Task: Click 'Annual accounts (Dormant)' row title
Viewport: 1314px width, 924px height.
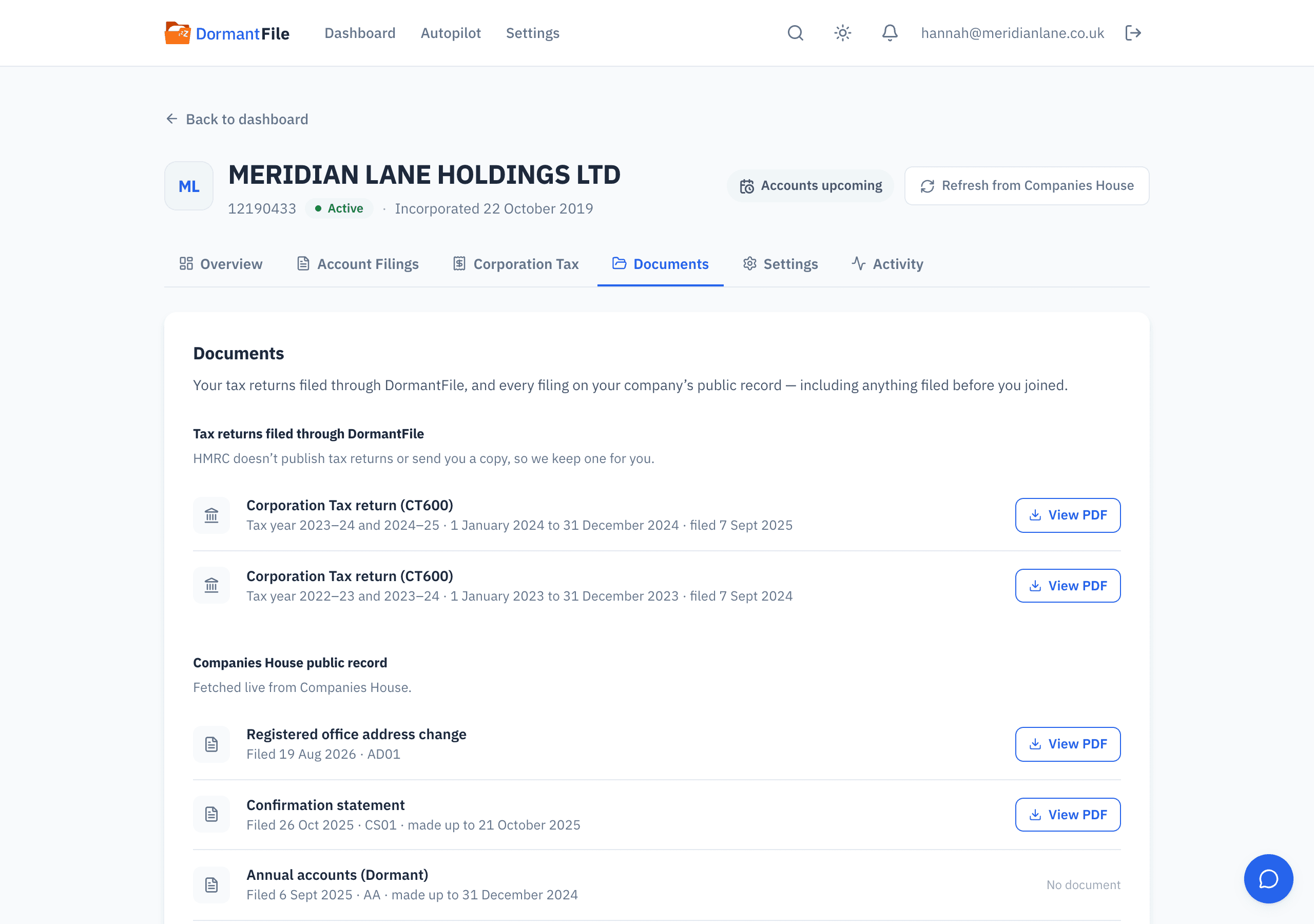Action: point(338,875)
